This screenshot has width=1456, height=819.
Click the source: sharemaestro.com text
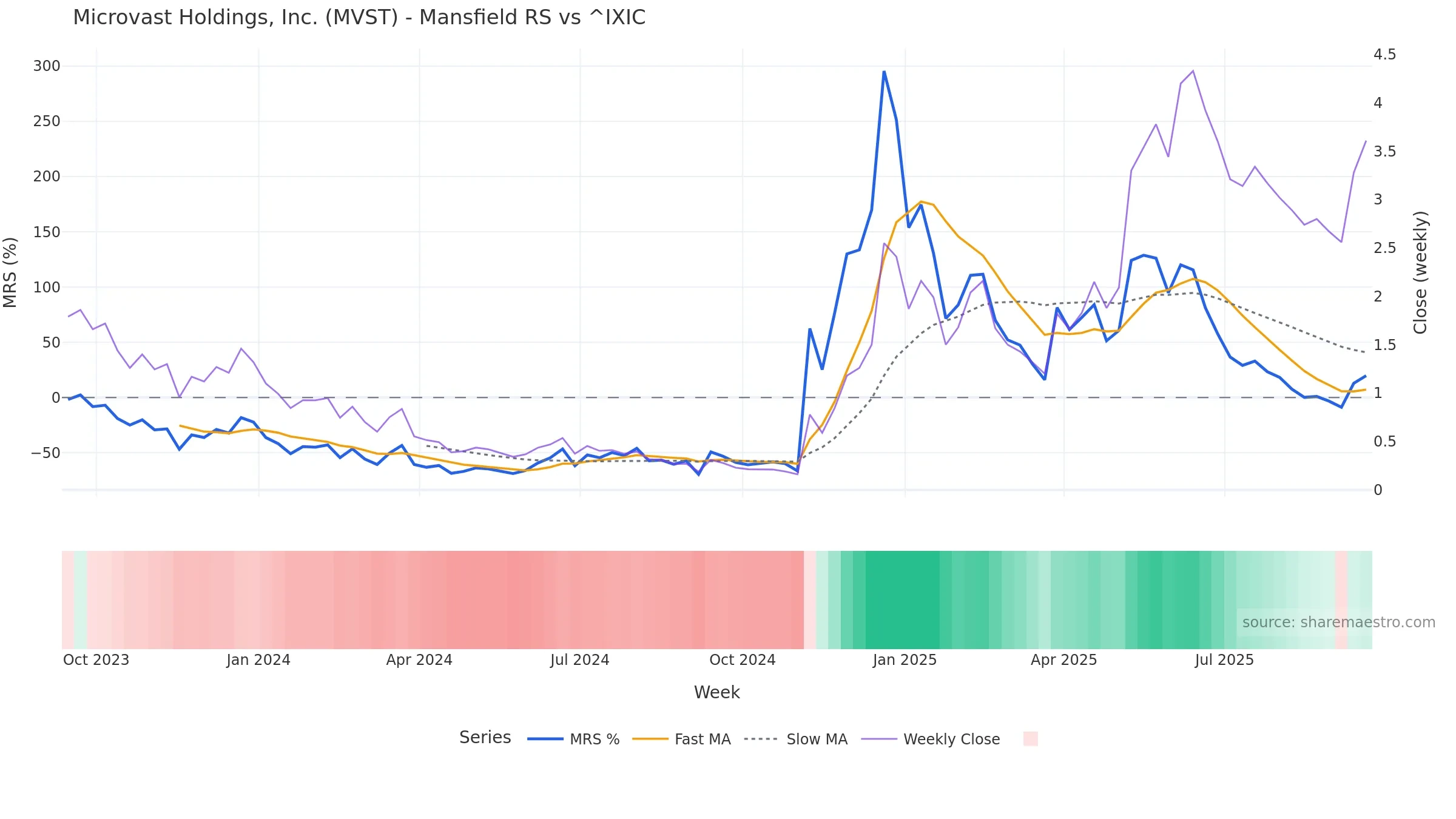tap(1339, 622)
